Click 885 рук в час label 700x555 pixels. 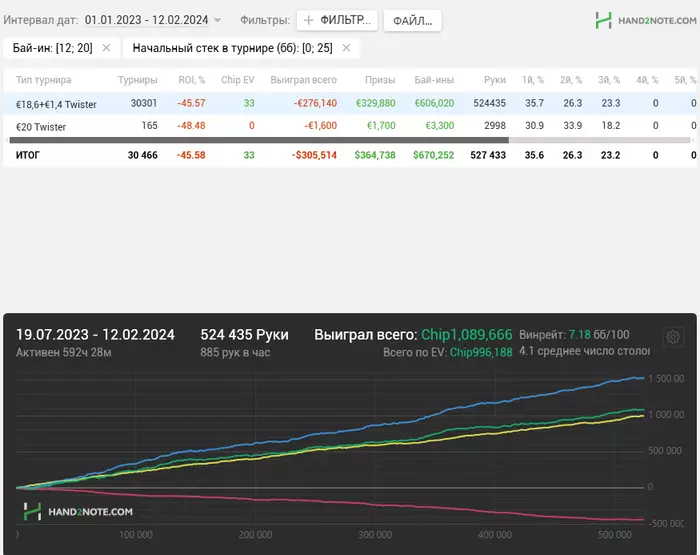tap(235, 353)
